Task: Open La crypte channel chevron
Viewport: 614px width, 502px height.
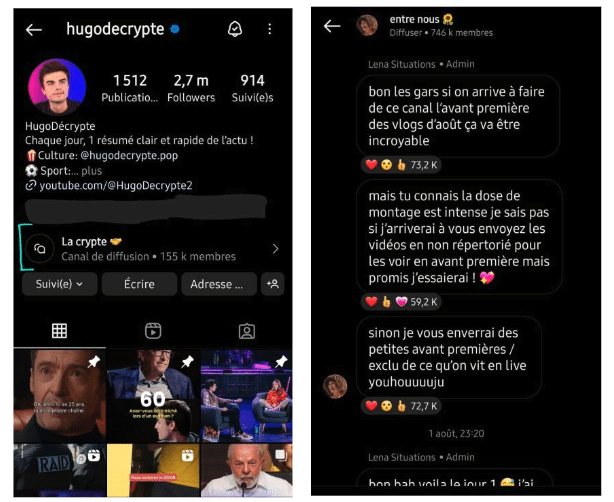Action: click(x=275, y=249)
